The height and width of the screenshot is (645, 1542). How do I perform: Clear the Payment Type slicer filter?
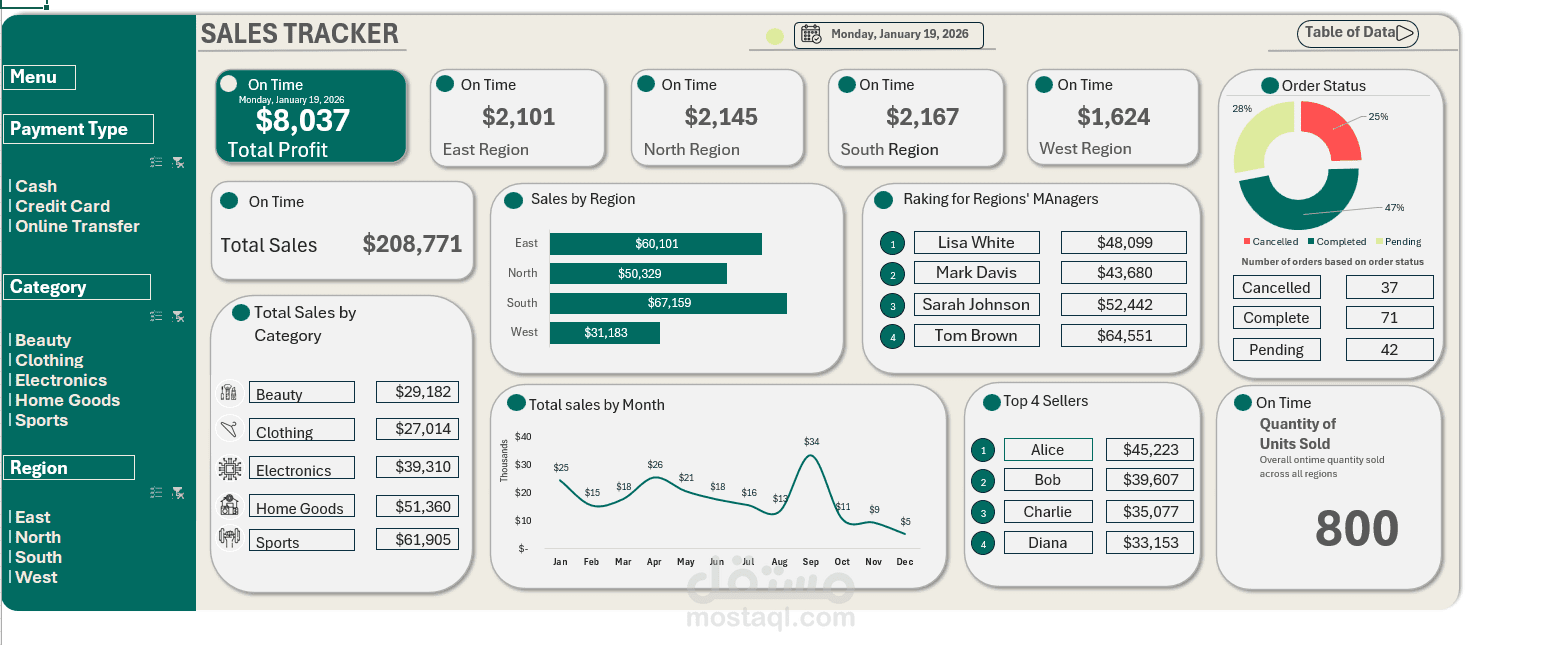[x=178, y=161]
